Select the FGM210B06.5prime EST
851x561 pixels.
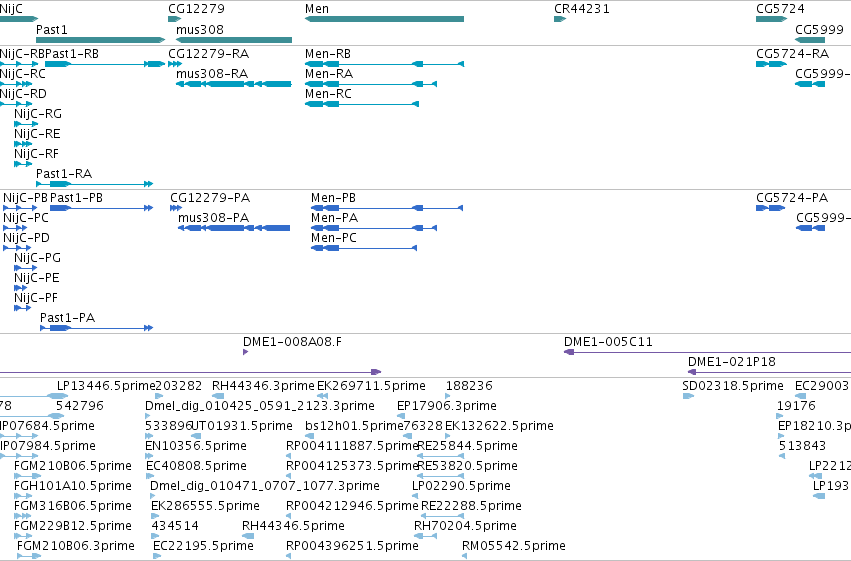click(x=28, y=476)
